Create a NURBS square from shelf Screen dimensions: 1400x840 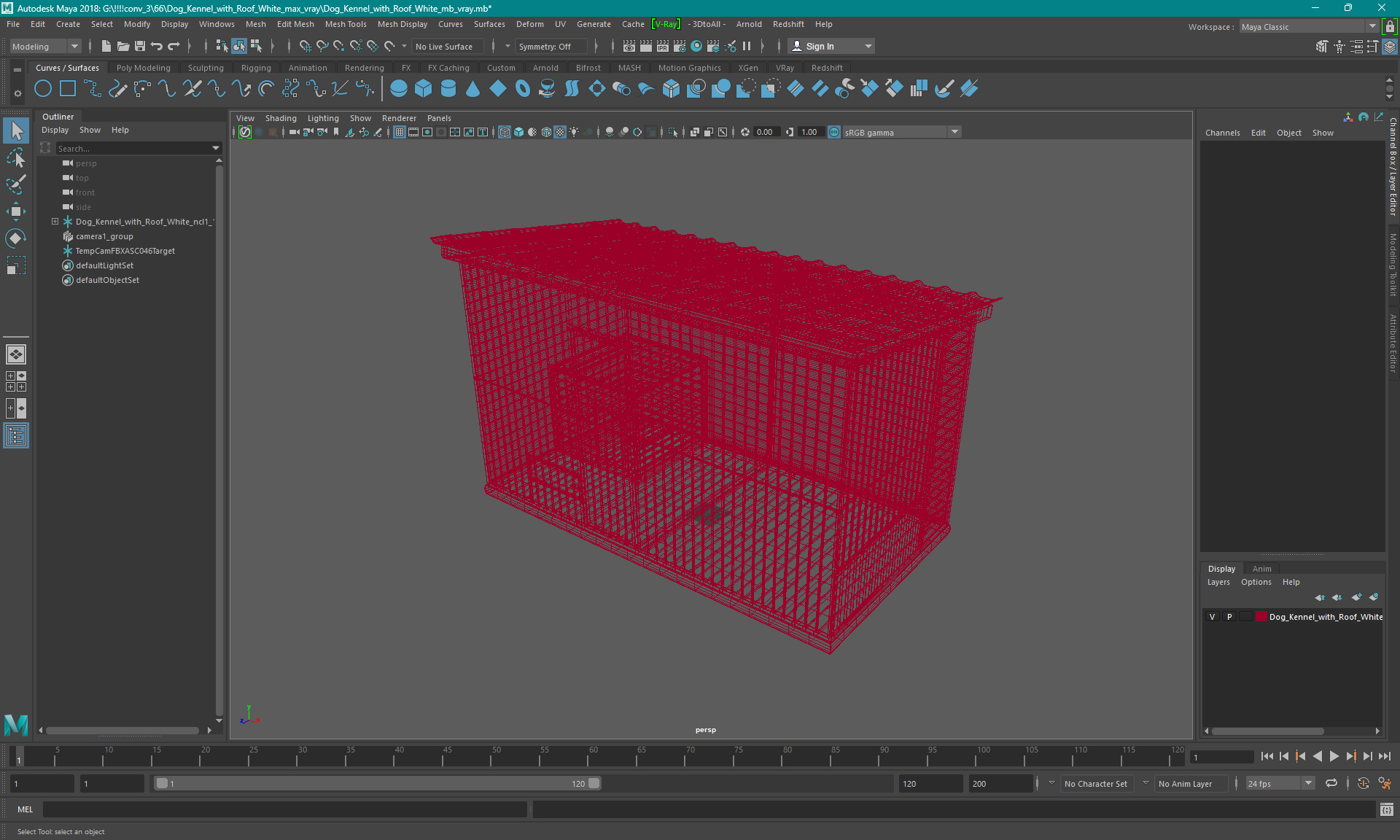(68, 89)
